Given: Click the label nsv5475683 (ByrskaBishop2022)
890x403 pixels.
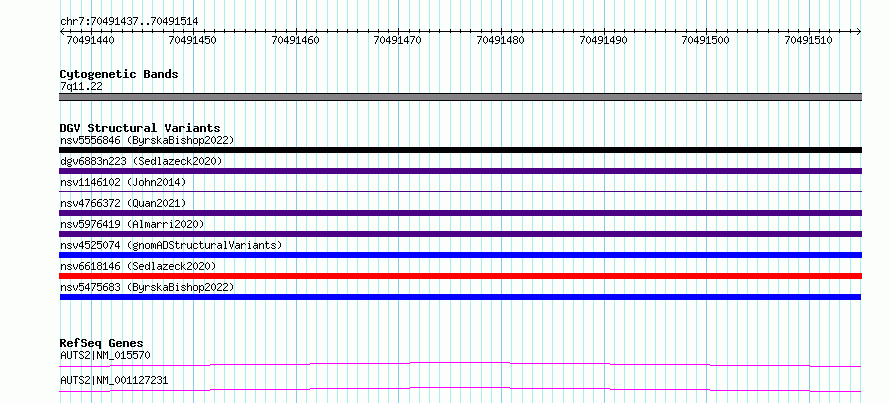Looking at the screenshot, I should 147,287.
